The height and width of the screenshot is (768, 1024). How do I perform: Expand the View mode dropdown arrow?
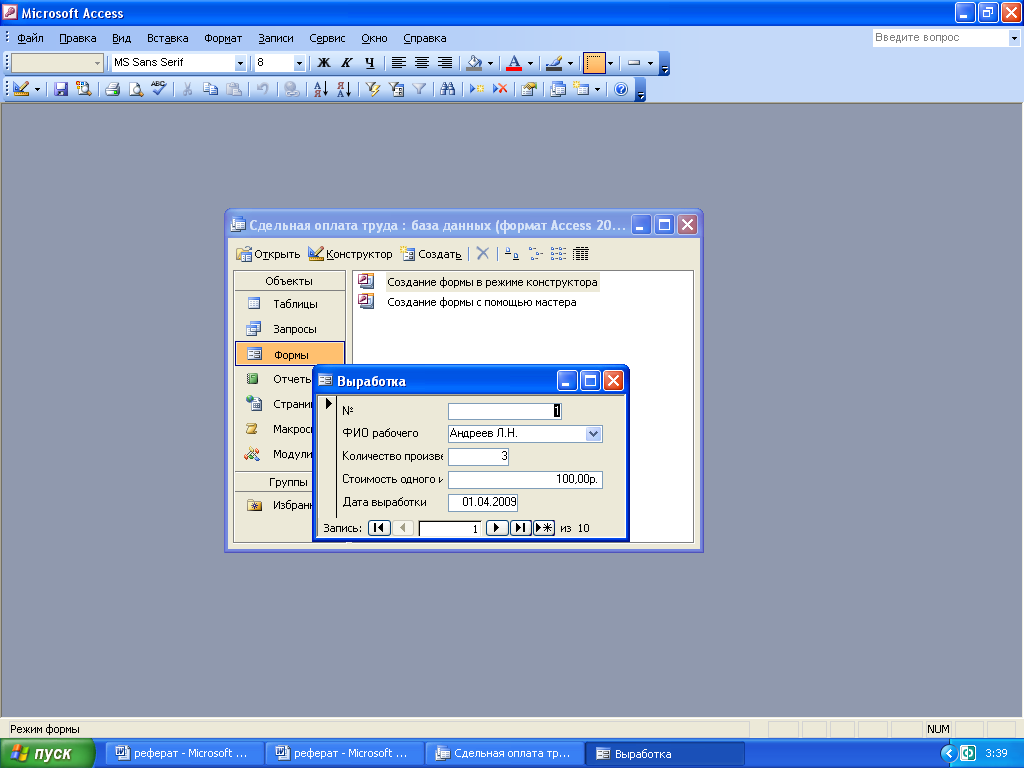point(37,89)
